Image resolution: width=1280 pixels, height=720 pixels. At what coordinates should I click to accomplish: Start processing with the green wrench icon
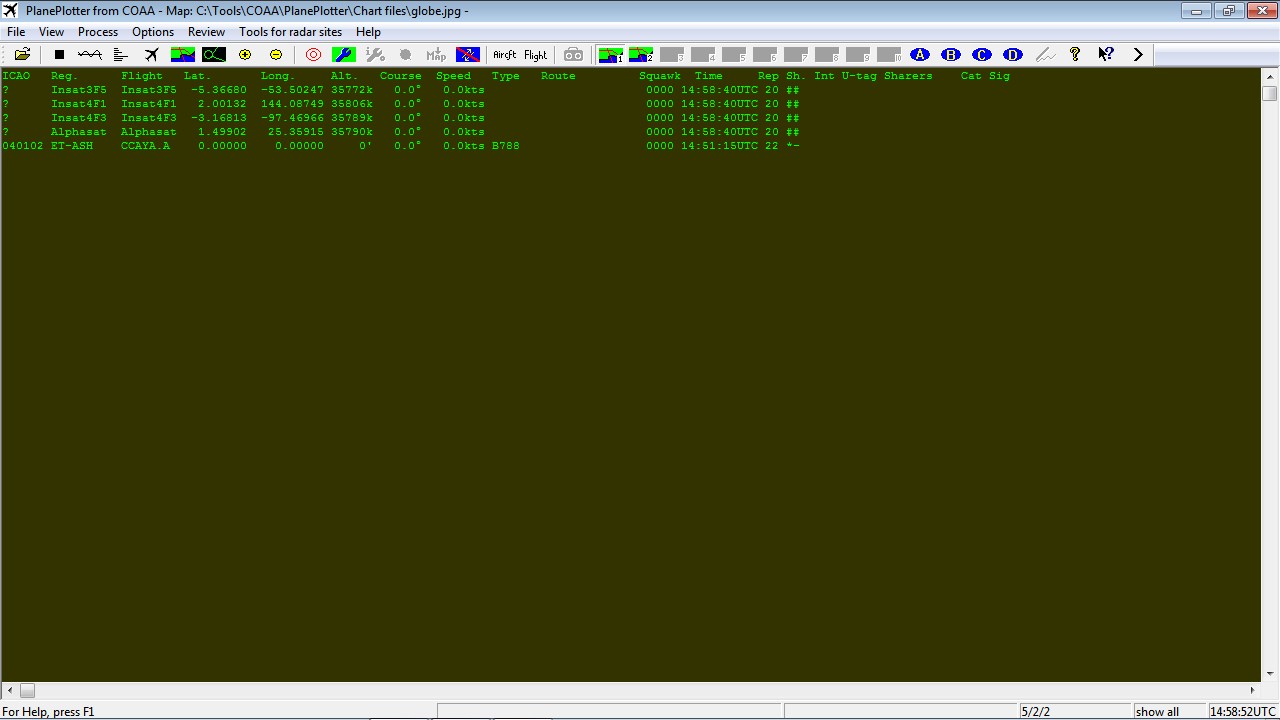click(x=343, y=55)
